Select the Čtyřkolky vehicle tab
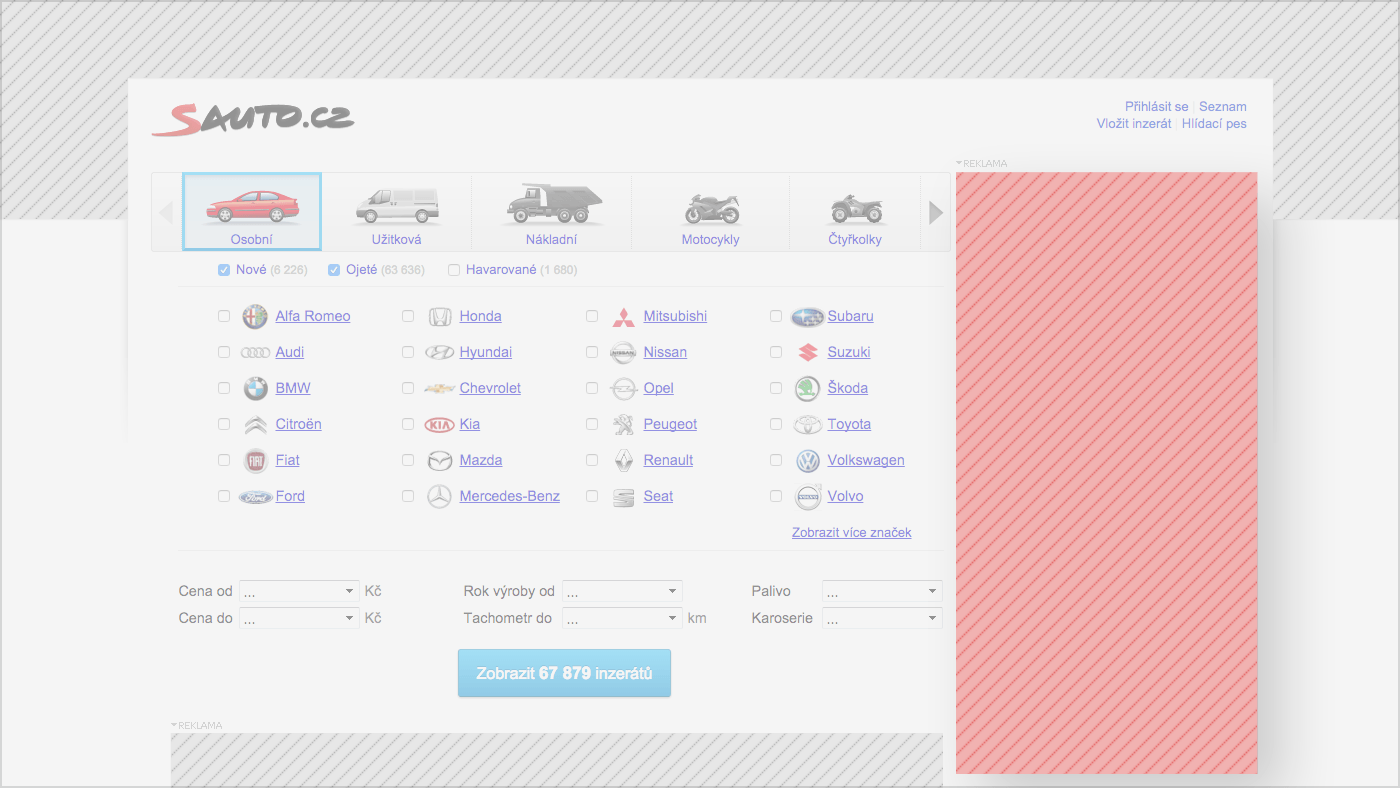The image size is (1400, 788). click(x=855, y=211)
